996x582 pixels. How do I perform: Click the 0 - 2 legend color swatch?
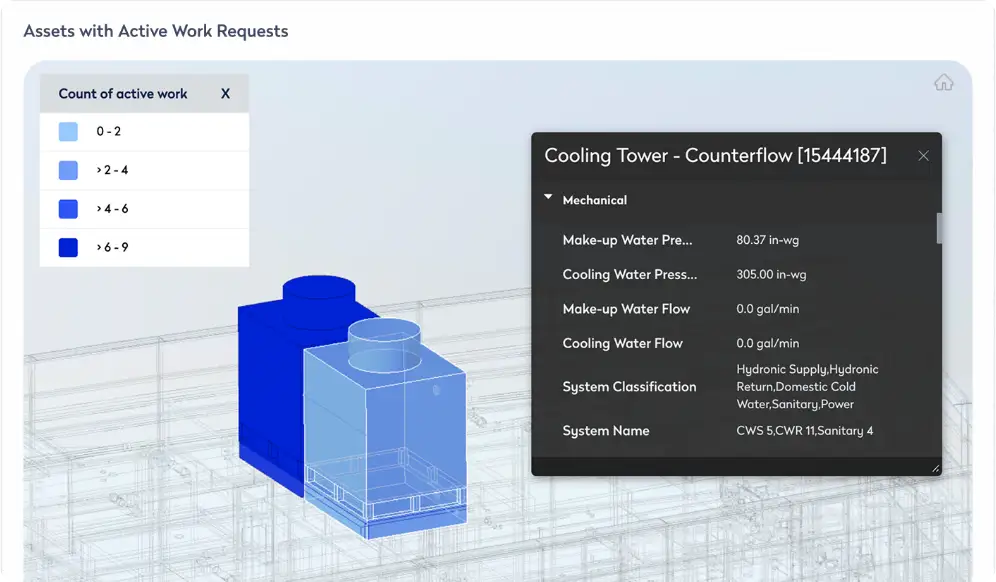tap(68, 132)
